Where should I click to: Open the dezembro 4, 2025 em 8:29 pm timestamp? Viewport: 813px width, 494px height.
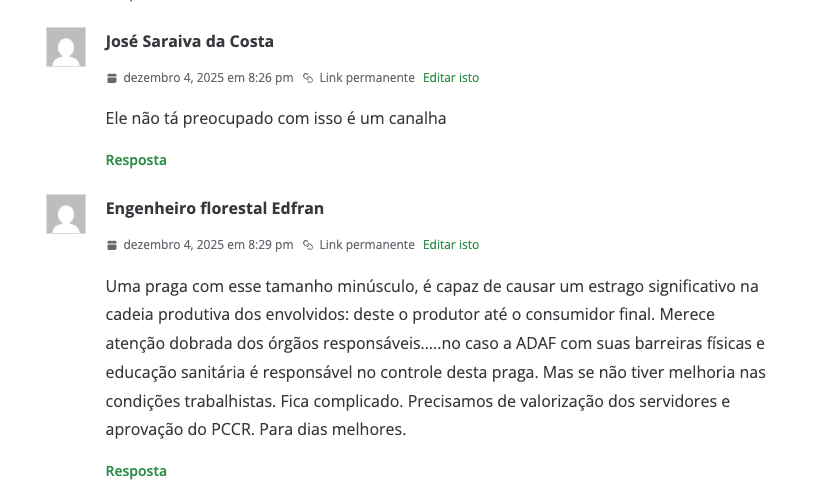(208, 245)
